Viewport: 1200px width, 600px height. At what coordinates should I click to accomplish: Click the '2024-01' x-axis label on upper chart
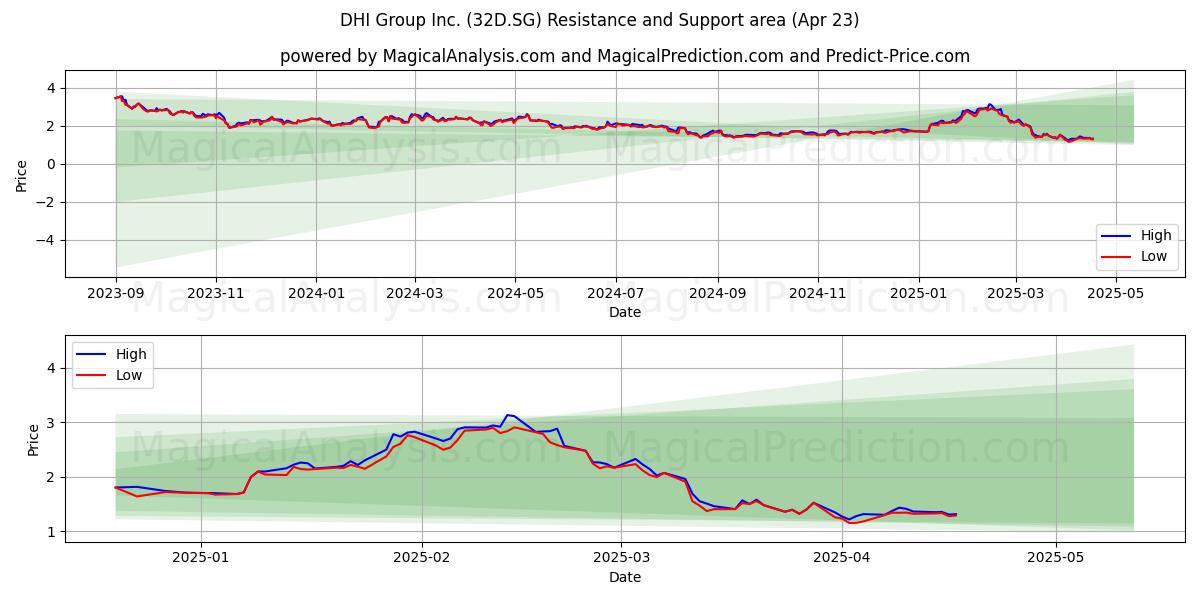(316, 294)
